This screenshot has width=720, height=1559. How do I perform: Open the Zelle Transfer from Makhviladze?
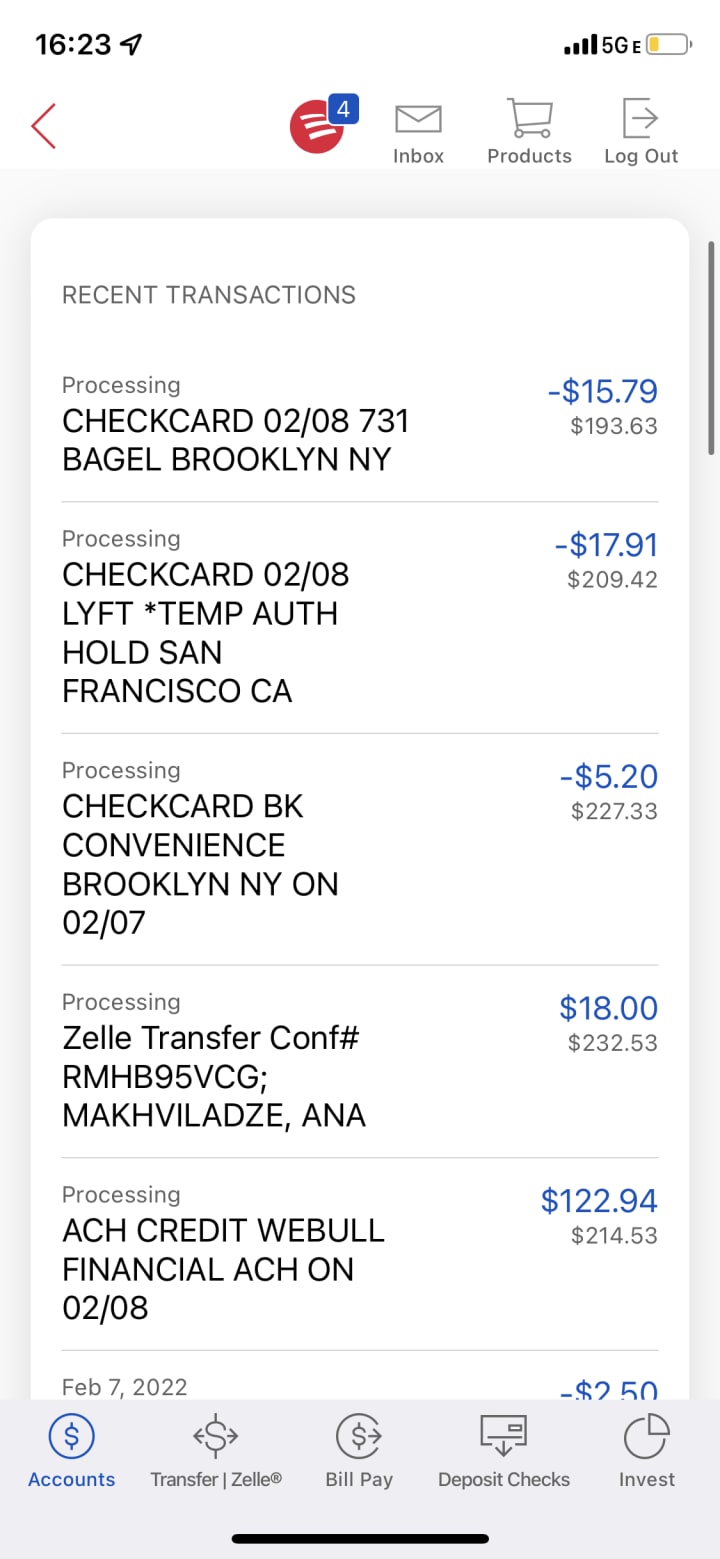(213, 1076)
